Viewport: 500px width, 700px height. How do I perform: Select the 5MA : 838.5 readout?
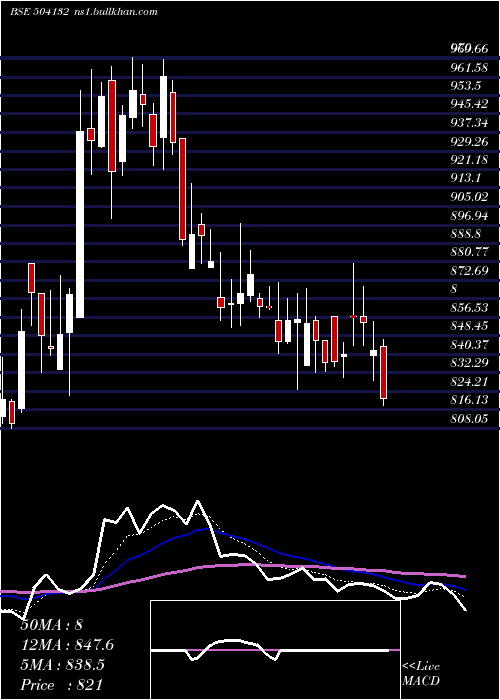[62, 665]
